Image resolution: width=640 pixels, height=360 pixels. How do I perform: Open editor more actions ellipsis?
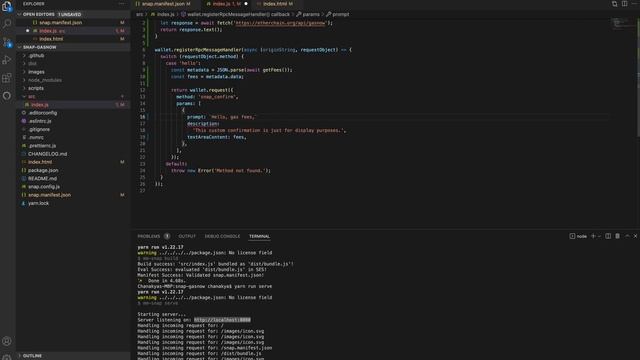(635, 4)
